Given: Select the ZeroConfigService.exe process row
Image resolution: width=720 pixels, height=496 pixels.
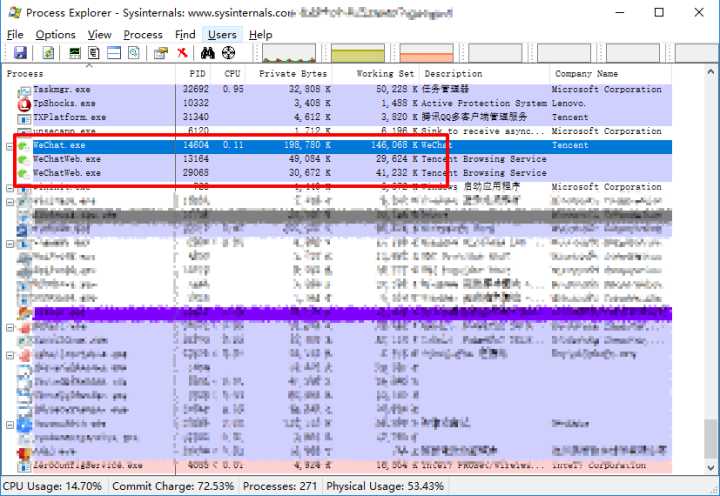Looking at the screenshot, I should 344,466.
